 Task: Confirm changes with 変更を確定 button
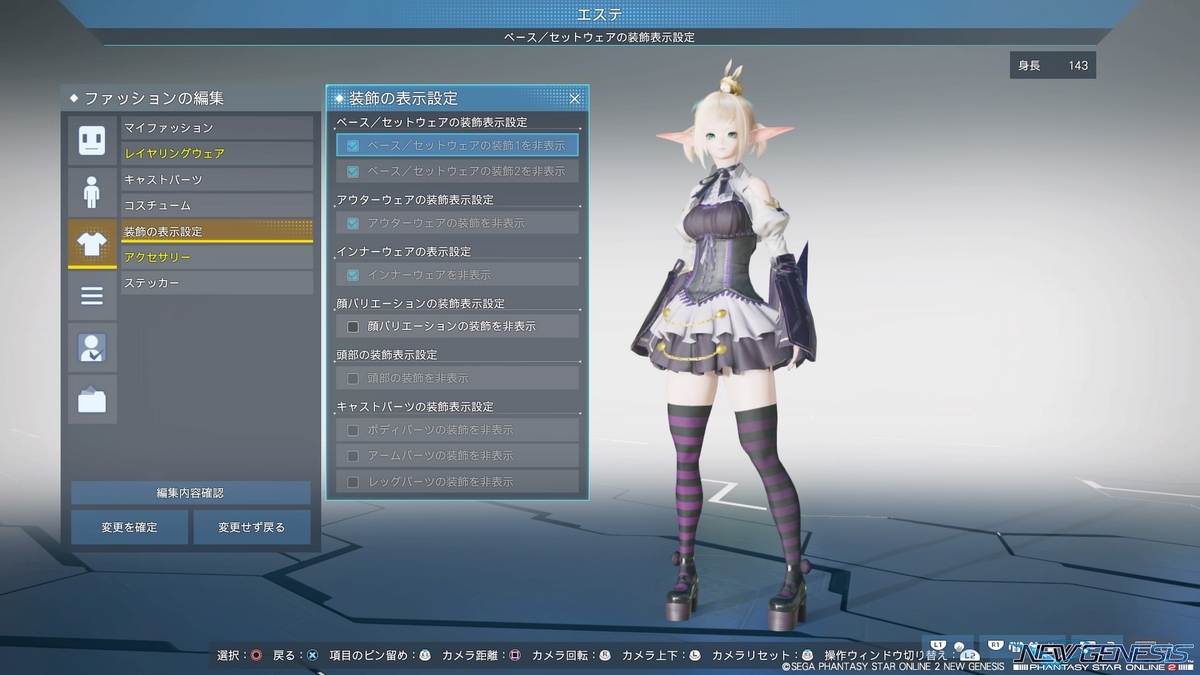click(x=129, y=527)
